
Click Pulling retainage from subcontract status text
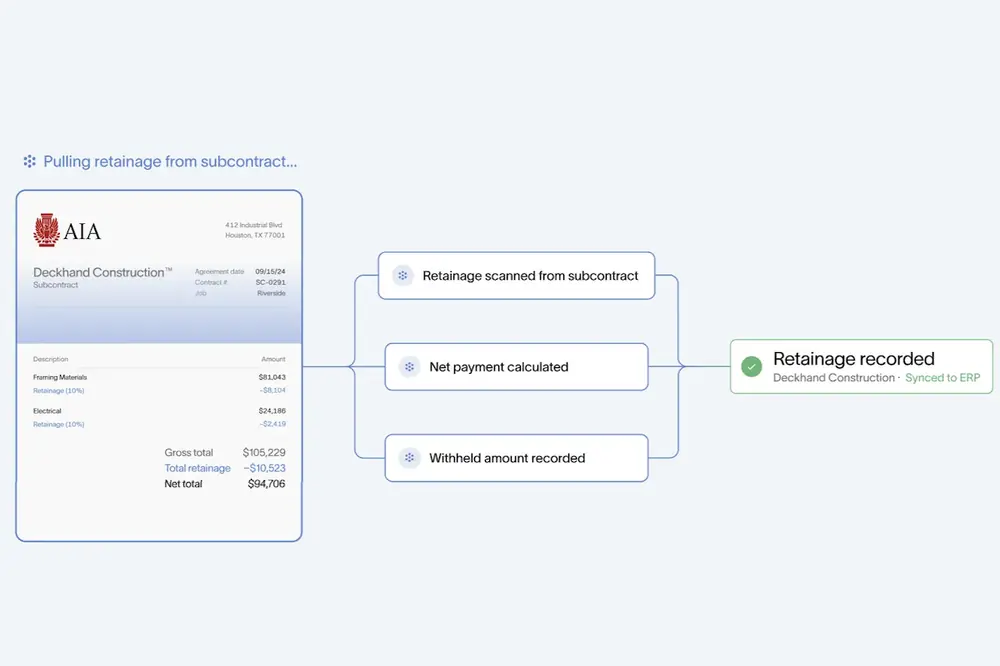pyautogui.click(x=170, y=161)
